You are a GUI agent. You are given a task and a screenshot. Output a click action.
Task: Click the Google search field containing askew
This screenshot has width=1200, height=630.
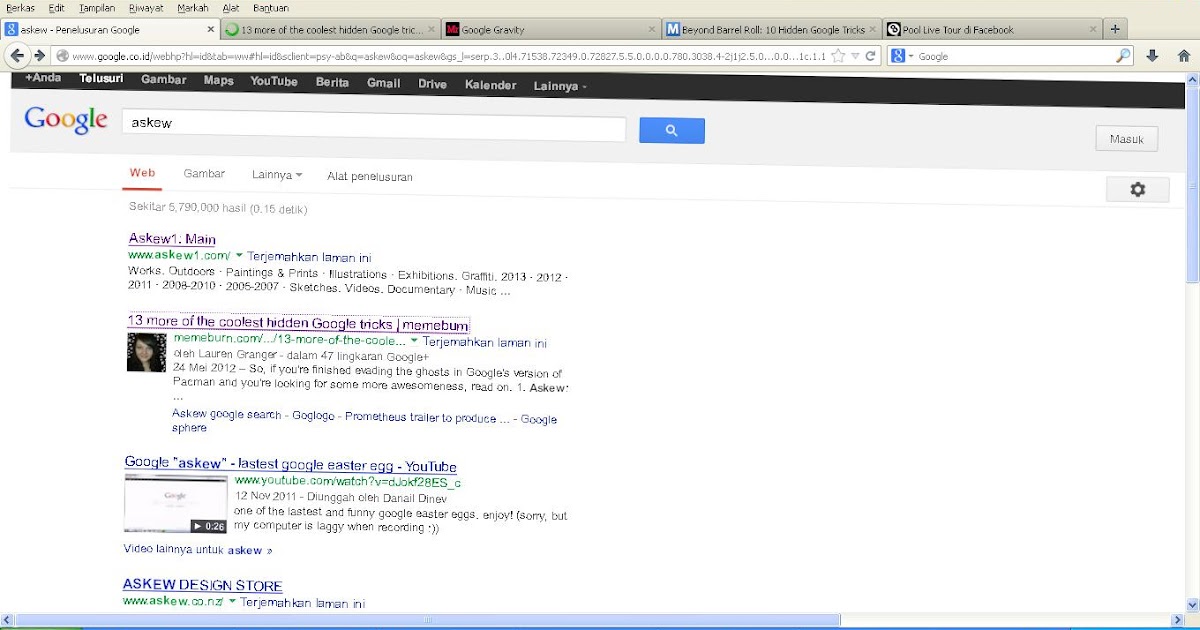coord(374,125)
